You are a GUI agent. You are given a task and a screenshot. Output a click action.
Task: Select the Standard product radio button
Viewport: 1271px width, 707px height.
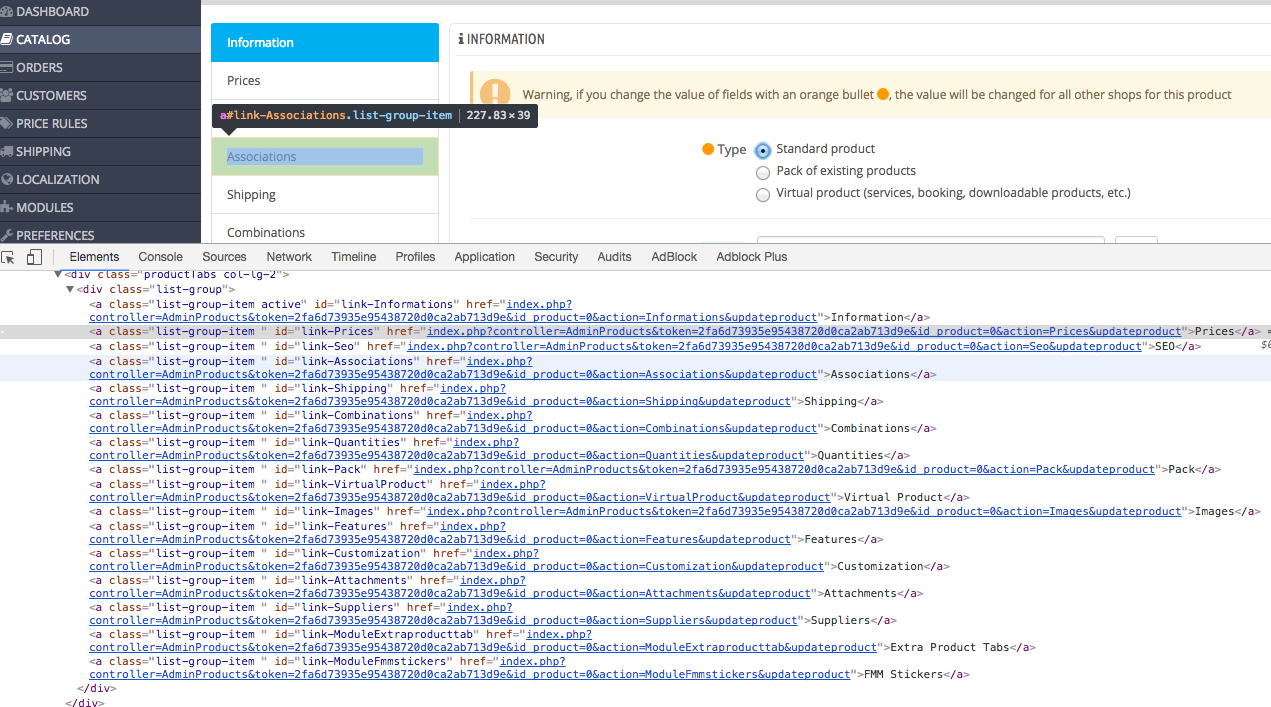pos(763,151)
